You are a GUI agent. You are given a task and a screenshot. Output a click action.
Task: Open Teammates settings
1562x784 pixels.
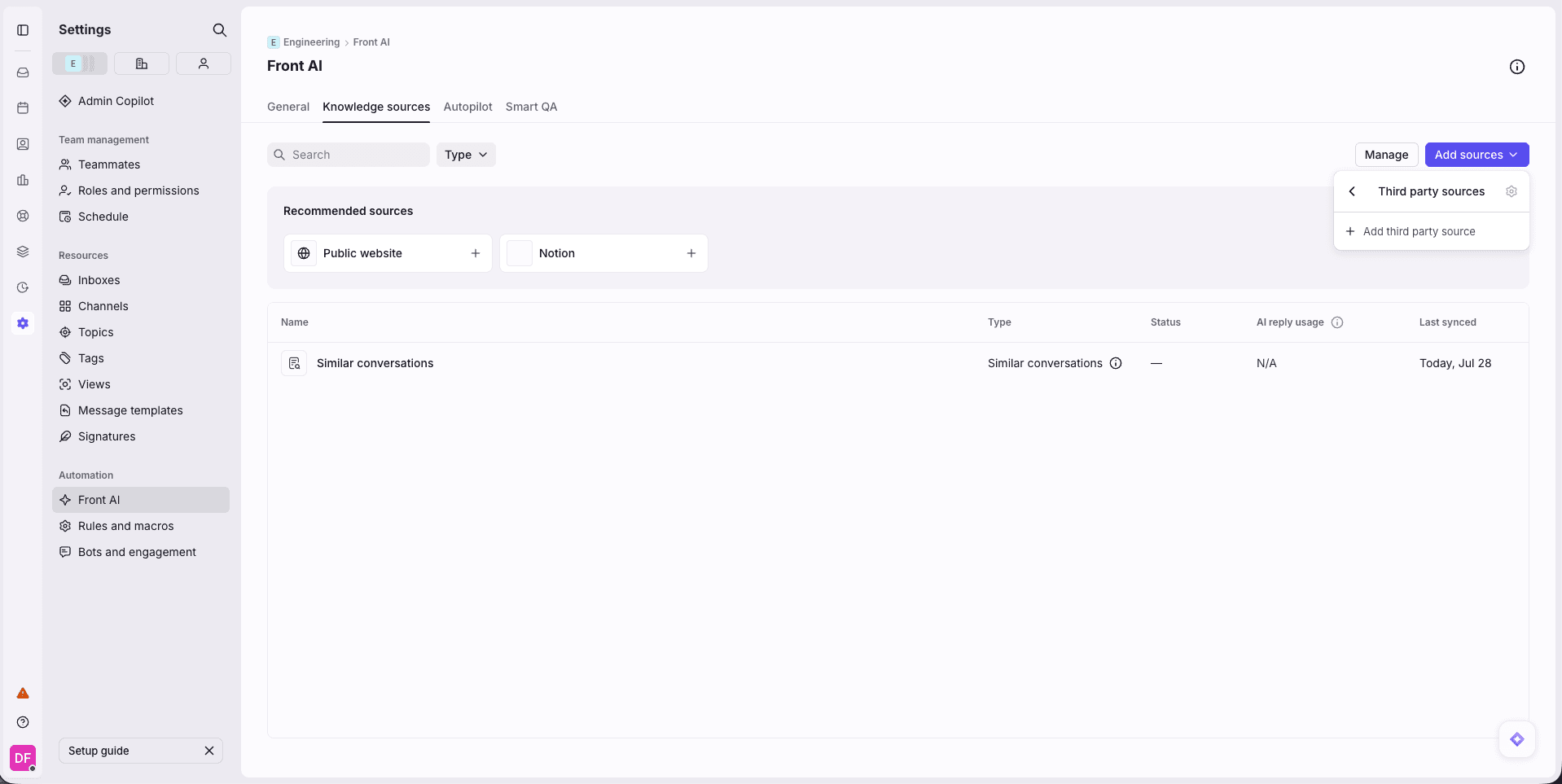pos(141,164)
